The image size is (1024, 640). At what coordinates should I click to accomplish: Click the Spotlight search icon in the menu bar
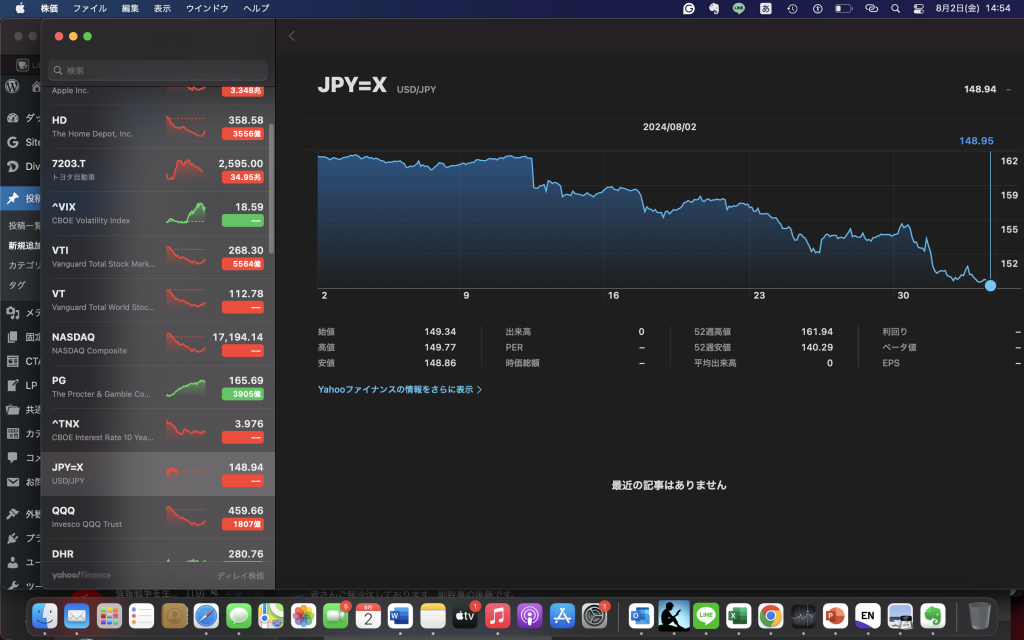pos(894,8)
